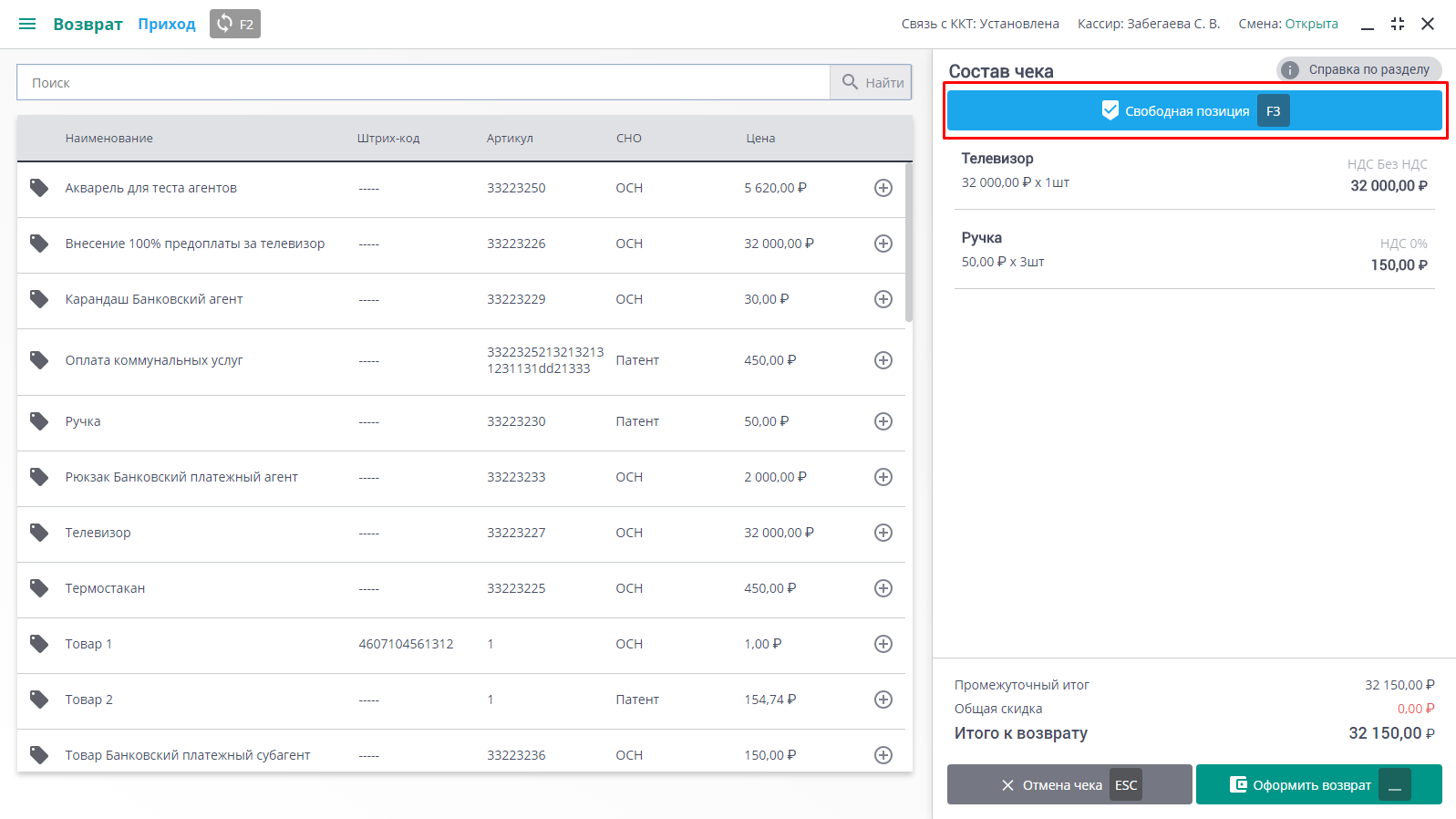This screenshot has height=819, width=1456.
Task: Open Справка по разделу help
Action: (1358, 69)
